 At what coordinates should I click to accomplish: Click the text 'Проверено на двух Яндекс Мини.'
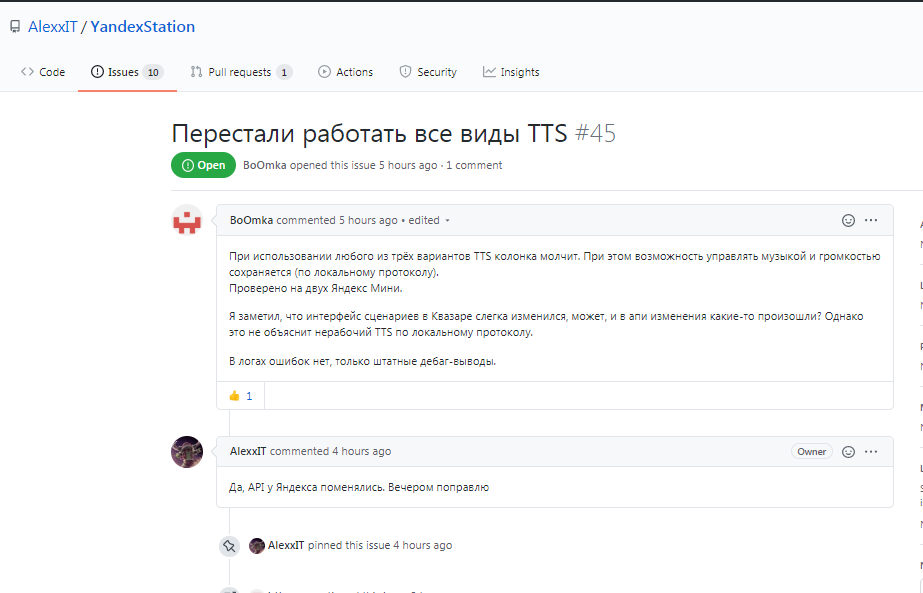316,289
